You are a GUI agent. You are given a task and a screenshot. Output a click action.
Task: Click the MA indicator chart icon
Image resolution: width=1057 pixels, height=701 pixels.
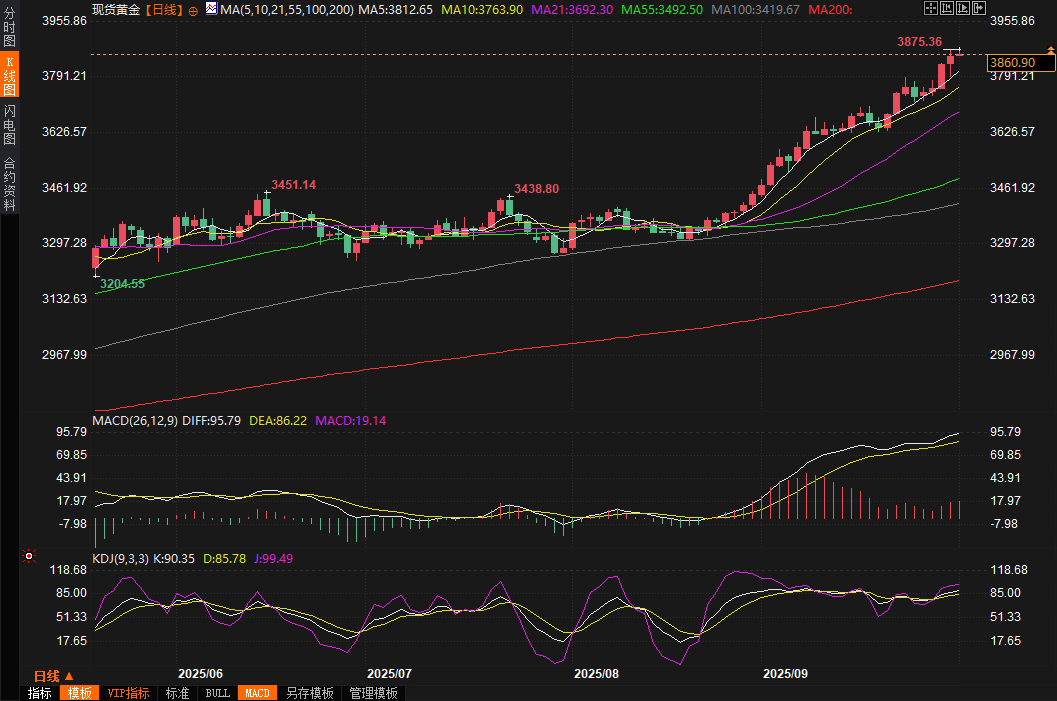pos(210,8)
